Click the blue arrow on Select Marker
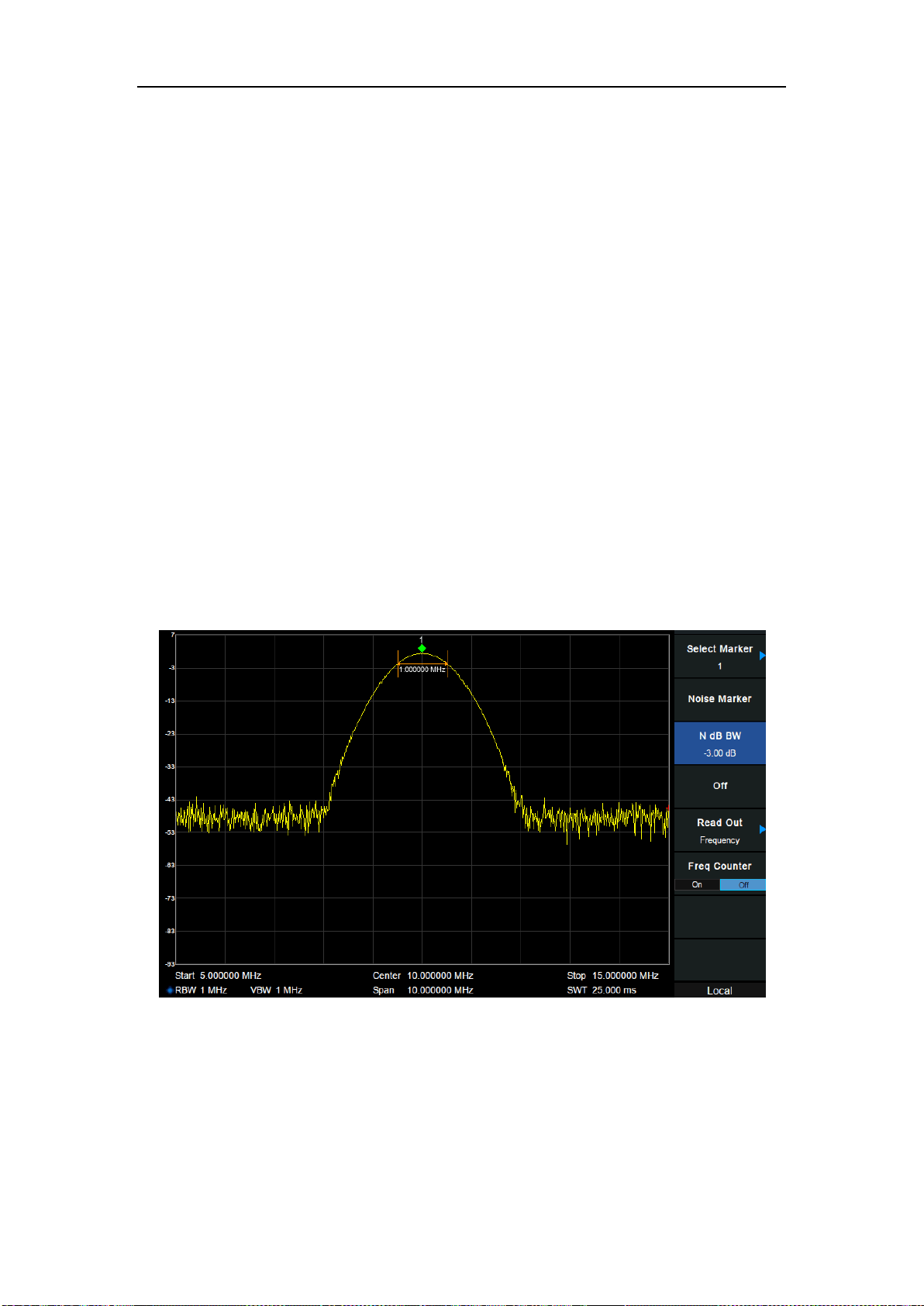This screenshot has height=1306, width=924. [x=762, y=656]
